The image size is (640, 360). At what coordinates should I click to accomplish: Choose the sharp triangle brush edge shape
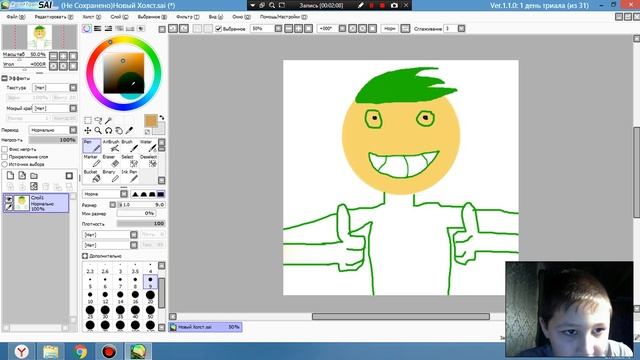click(135, 194)
